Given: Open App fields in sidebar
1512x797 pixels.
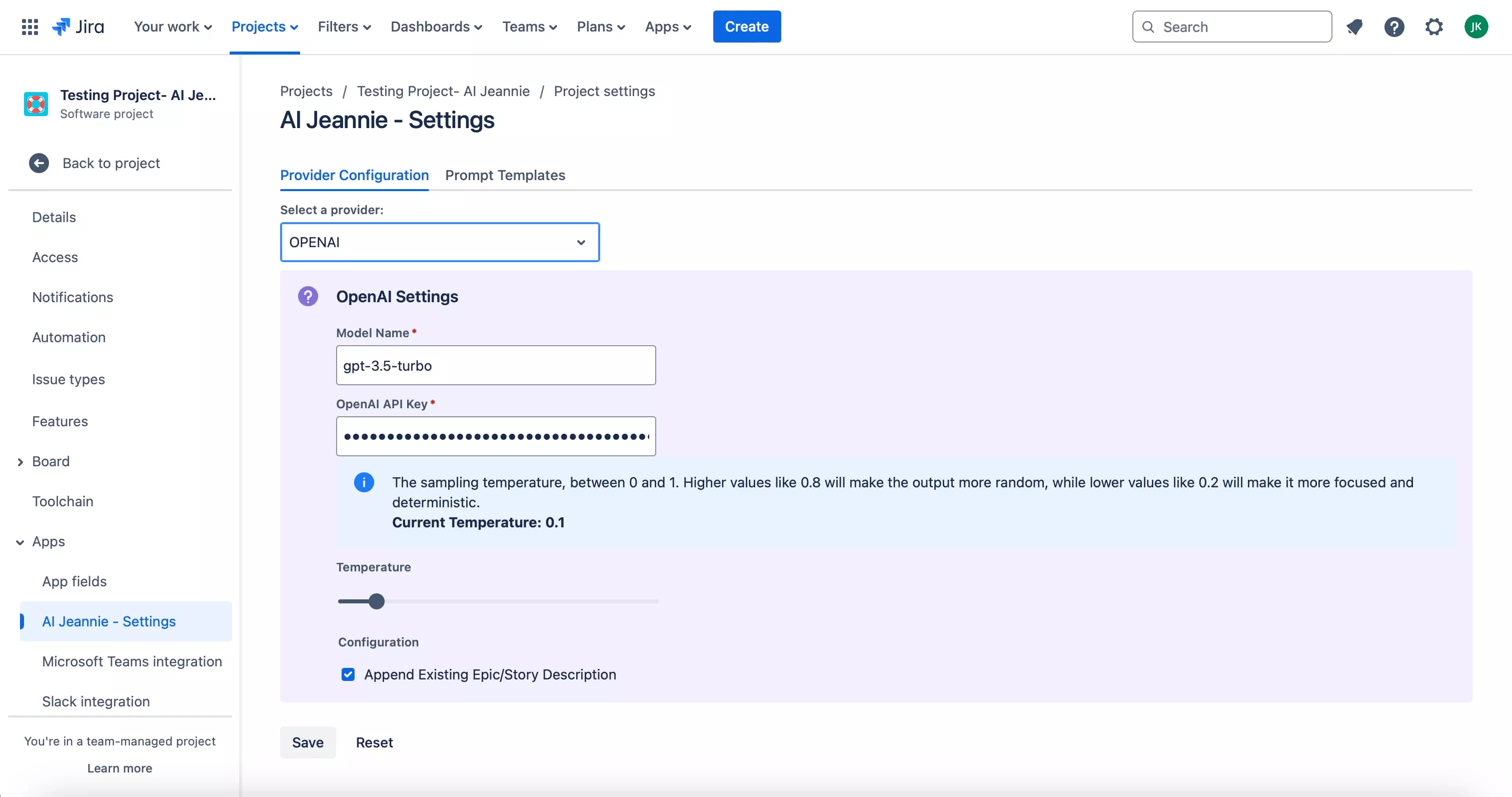Looking at the screenshot, I should tap(74, 581).
